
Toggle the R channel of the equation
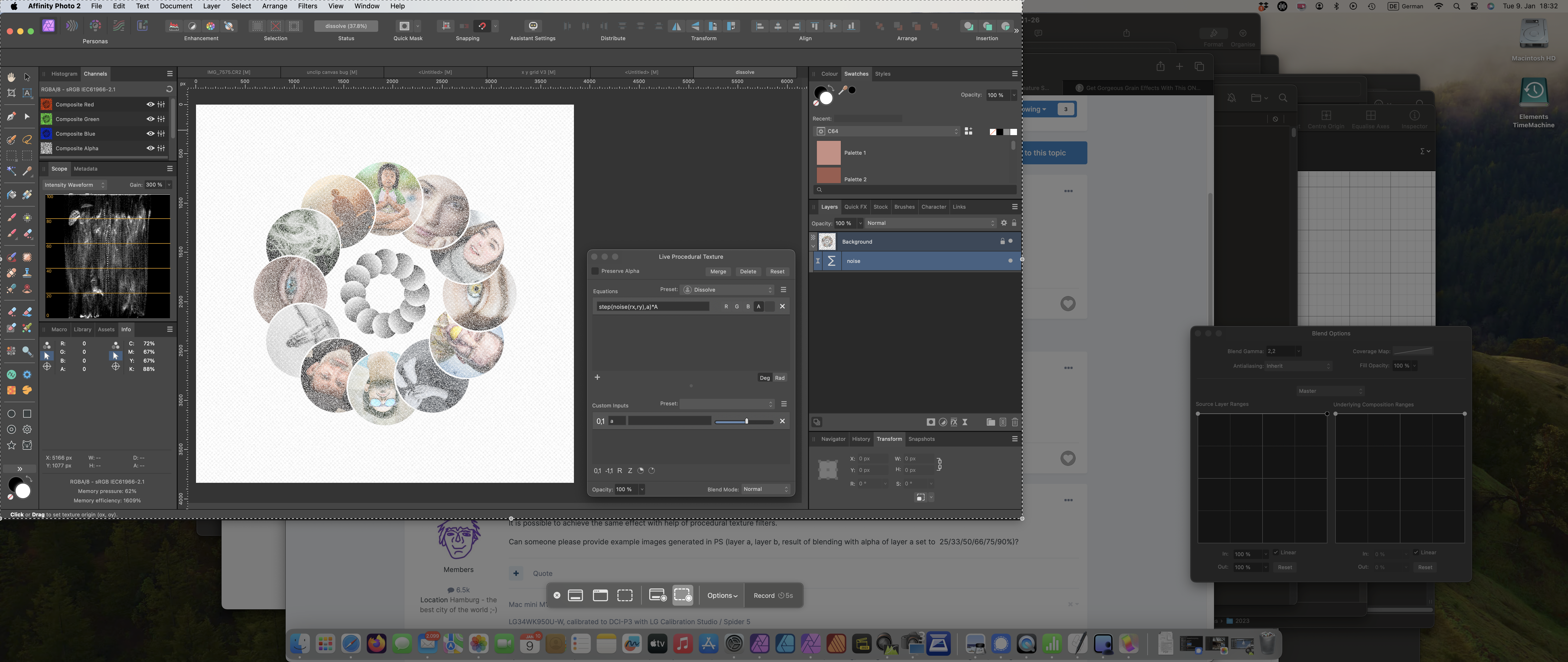pos(726,307)
